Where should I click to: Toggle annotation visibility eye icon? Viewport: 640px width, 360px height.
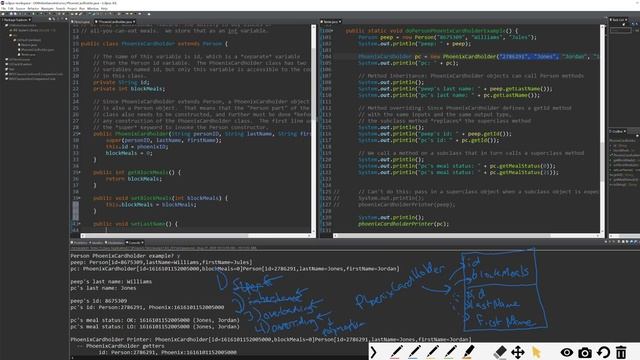(567, 352)
